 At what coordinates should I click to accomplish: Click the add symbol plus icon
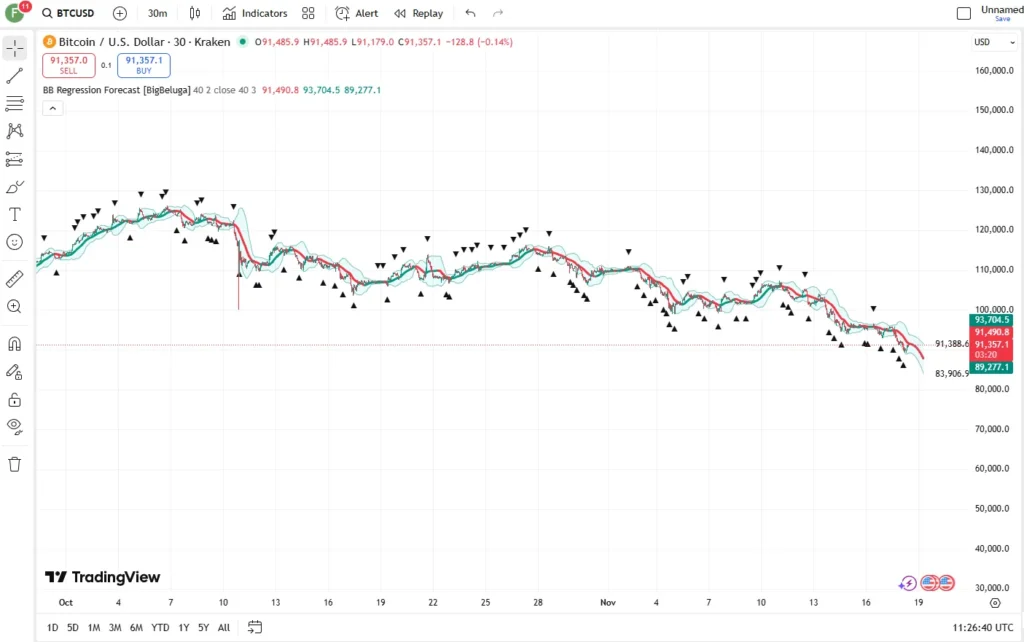click(120, 13)
